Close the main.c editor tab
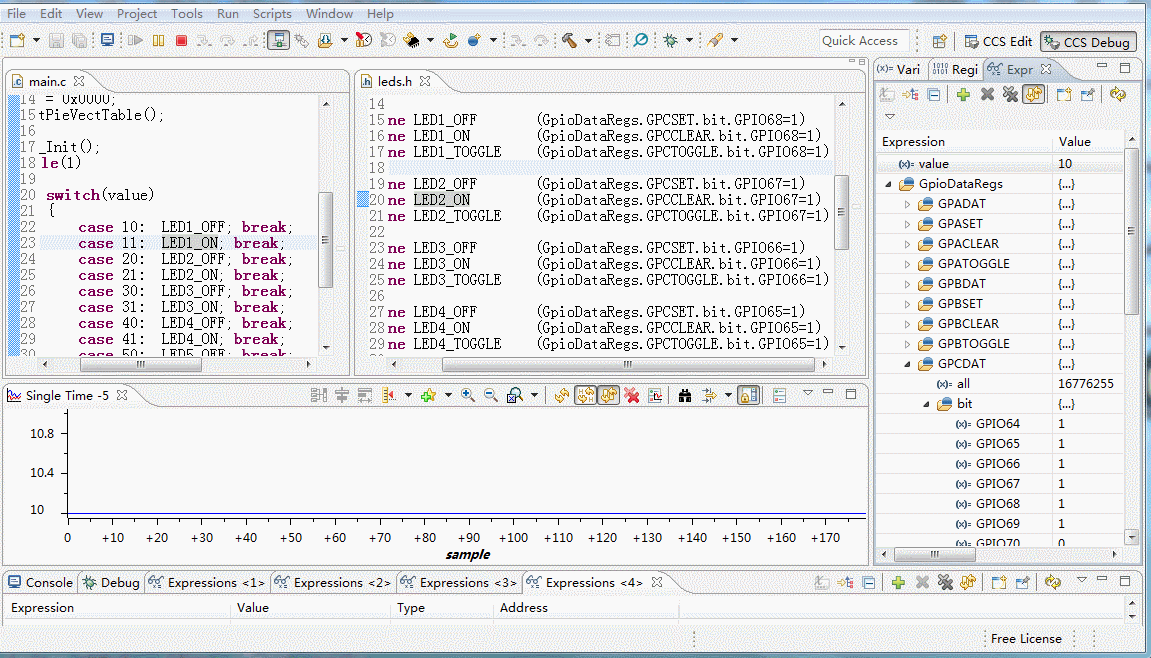Screen dimensions: 1151x658 (79, 81)
